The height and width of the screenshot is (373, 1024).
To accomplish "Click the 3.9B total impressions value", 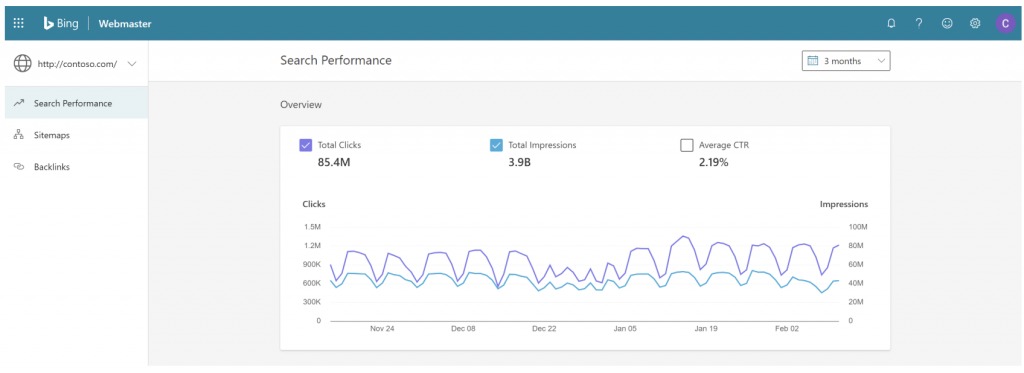I will coord(519,162).
